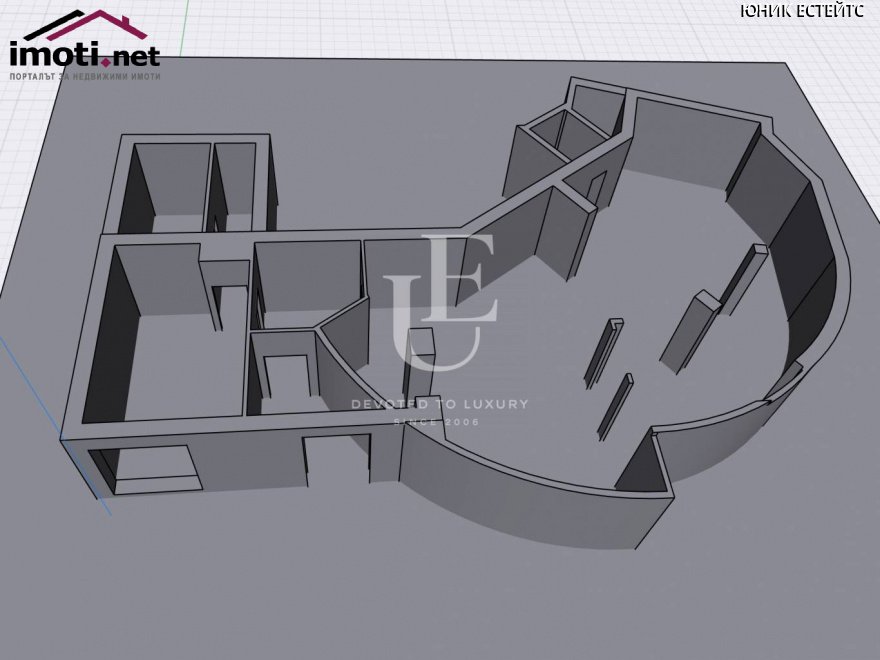Click the DEVOTED TO LUXURY watermark text
Screen dimensions: 880x660
[x=439, y=404]
